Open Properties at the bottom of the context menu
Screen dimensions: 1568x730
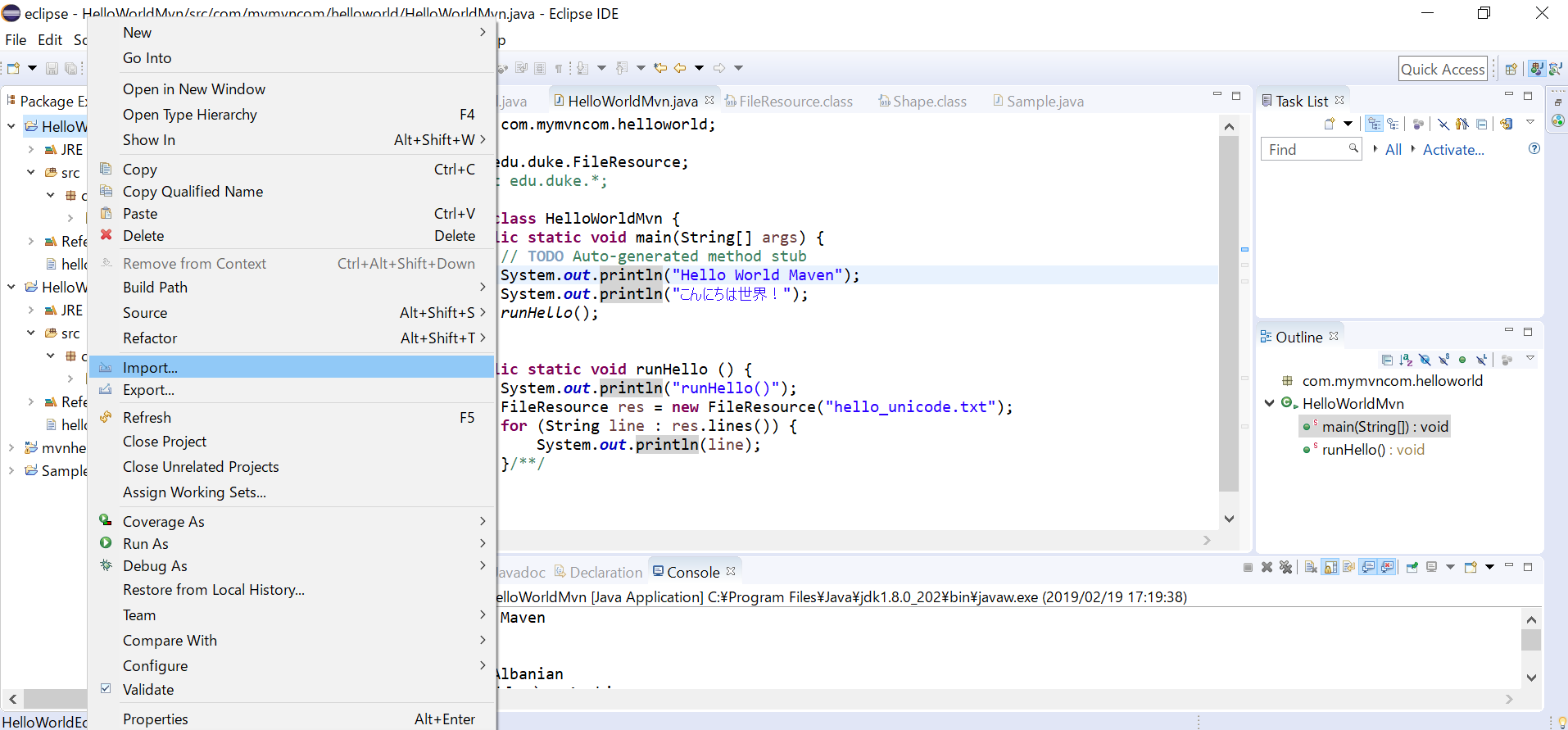point(291,719)
